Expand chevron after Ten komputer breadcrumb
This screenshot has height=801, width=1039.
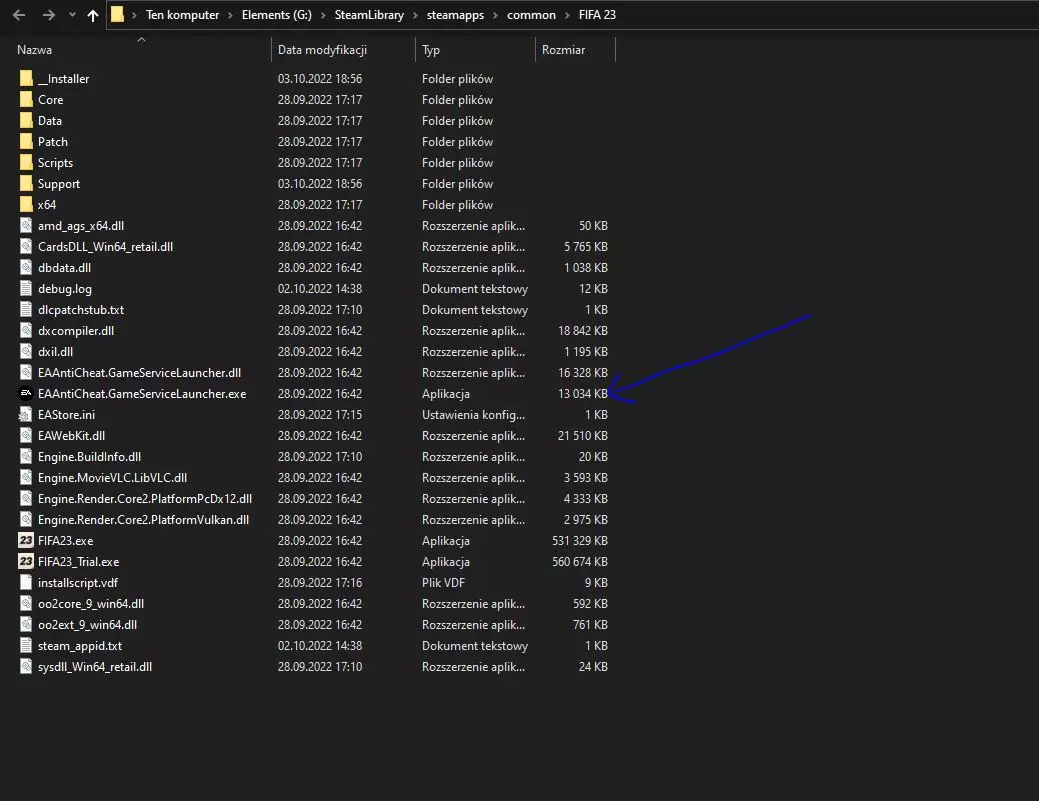[231, 15]
